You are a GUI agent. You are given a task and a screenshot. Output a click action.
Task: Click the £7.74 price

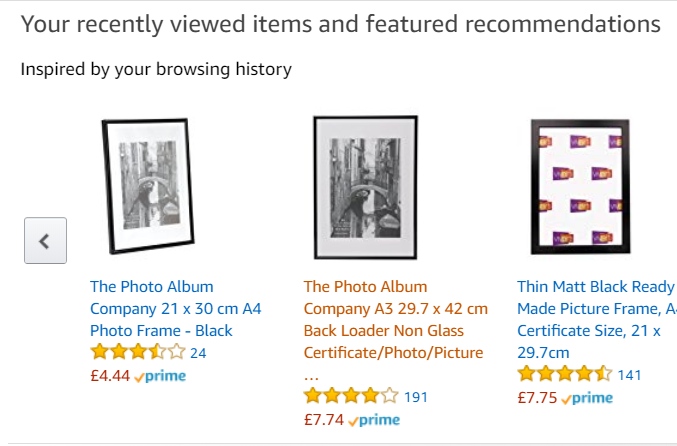point(323,420)
